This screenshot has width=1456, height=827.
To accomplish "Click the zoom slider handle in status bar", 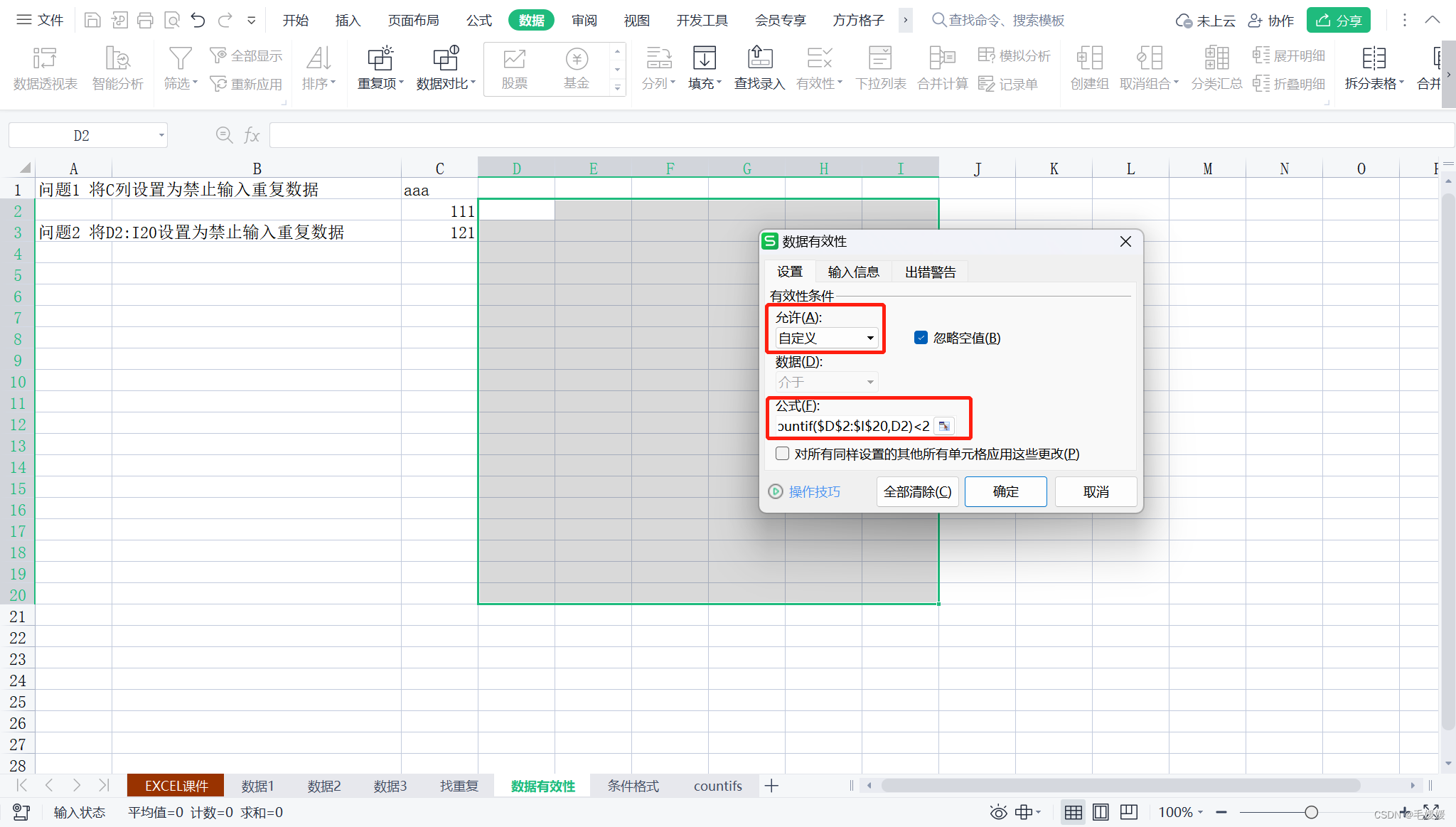I will [x=1311, y=812].
